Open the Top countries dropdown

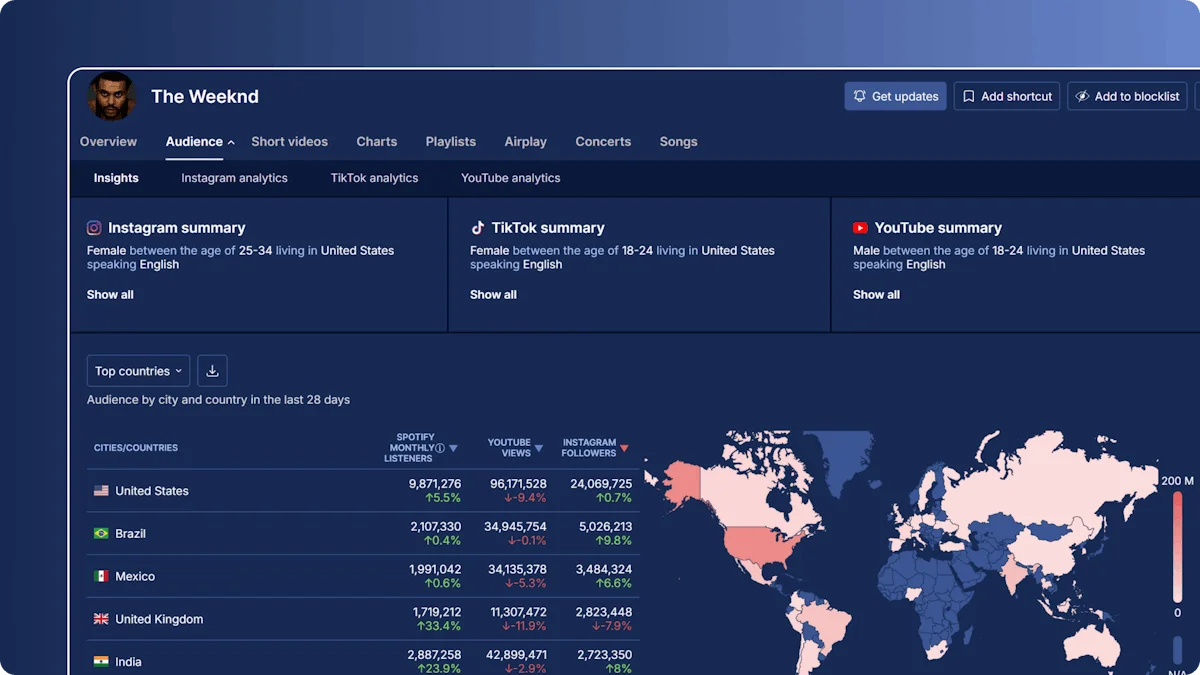point(138,370)
